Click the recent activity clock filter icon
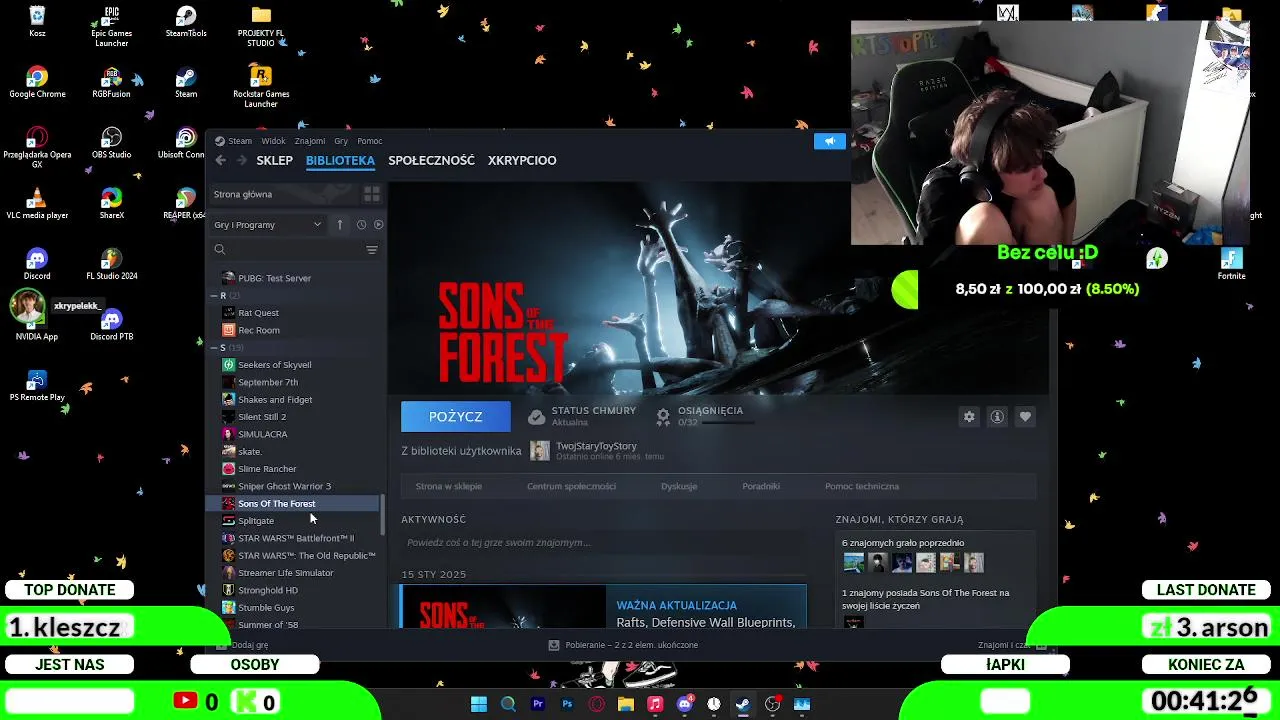1280x720 pixels. [x=361, y=225]
